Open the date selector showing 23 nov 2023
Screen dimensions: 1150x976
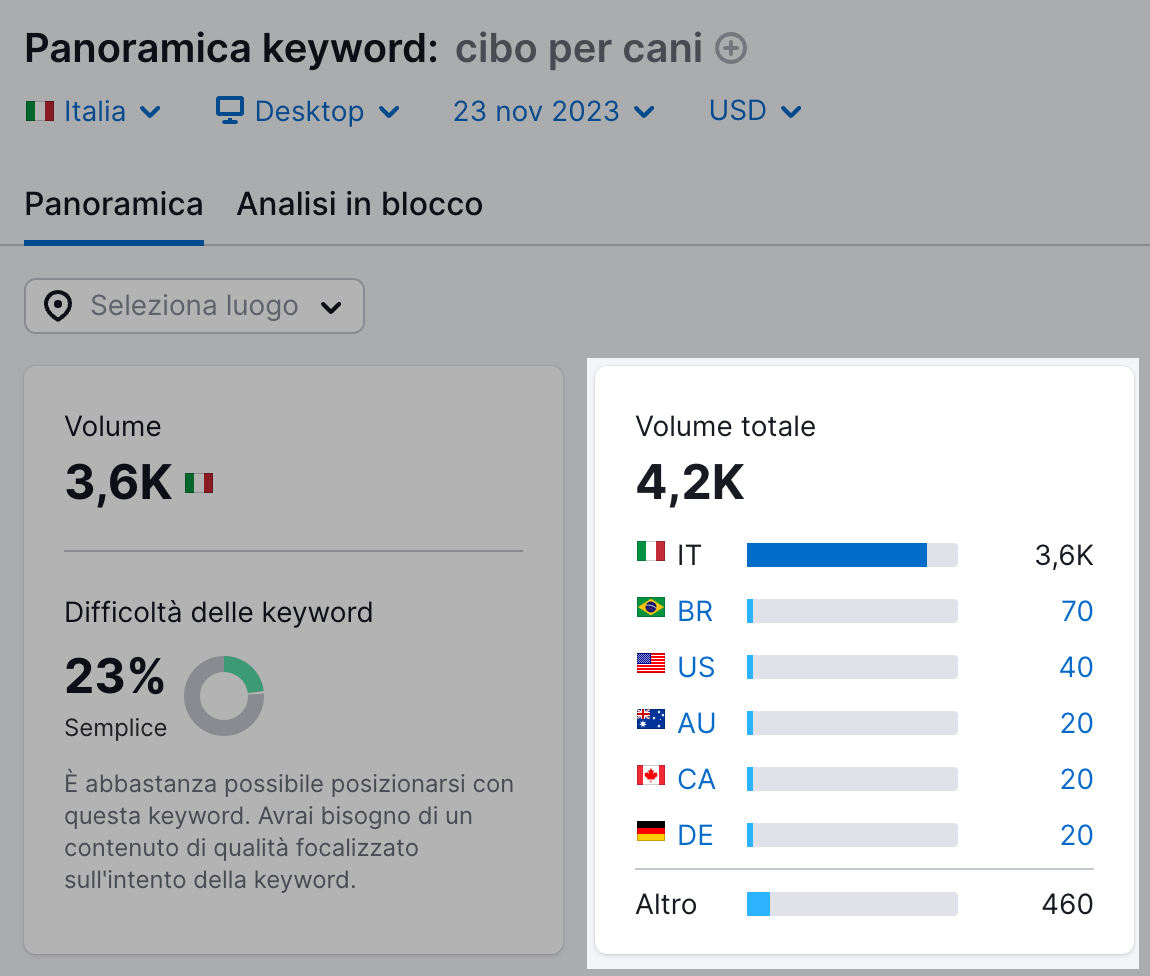[554, 111]
